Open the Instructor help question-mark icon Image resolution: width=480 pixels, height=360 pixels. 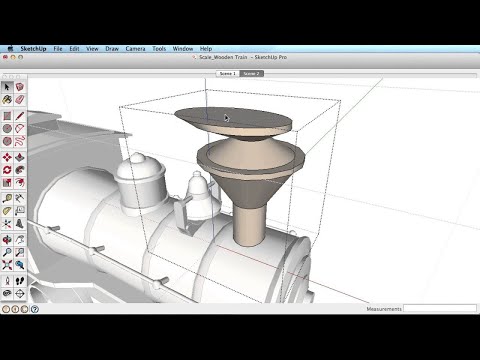click(x=35, y=309)
